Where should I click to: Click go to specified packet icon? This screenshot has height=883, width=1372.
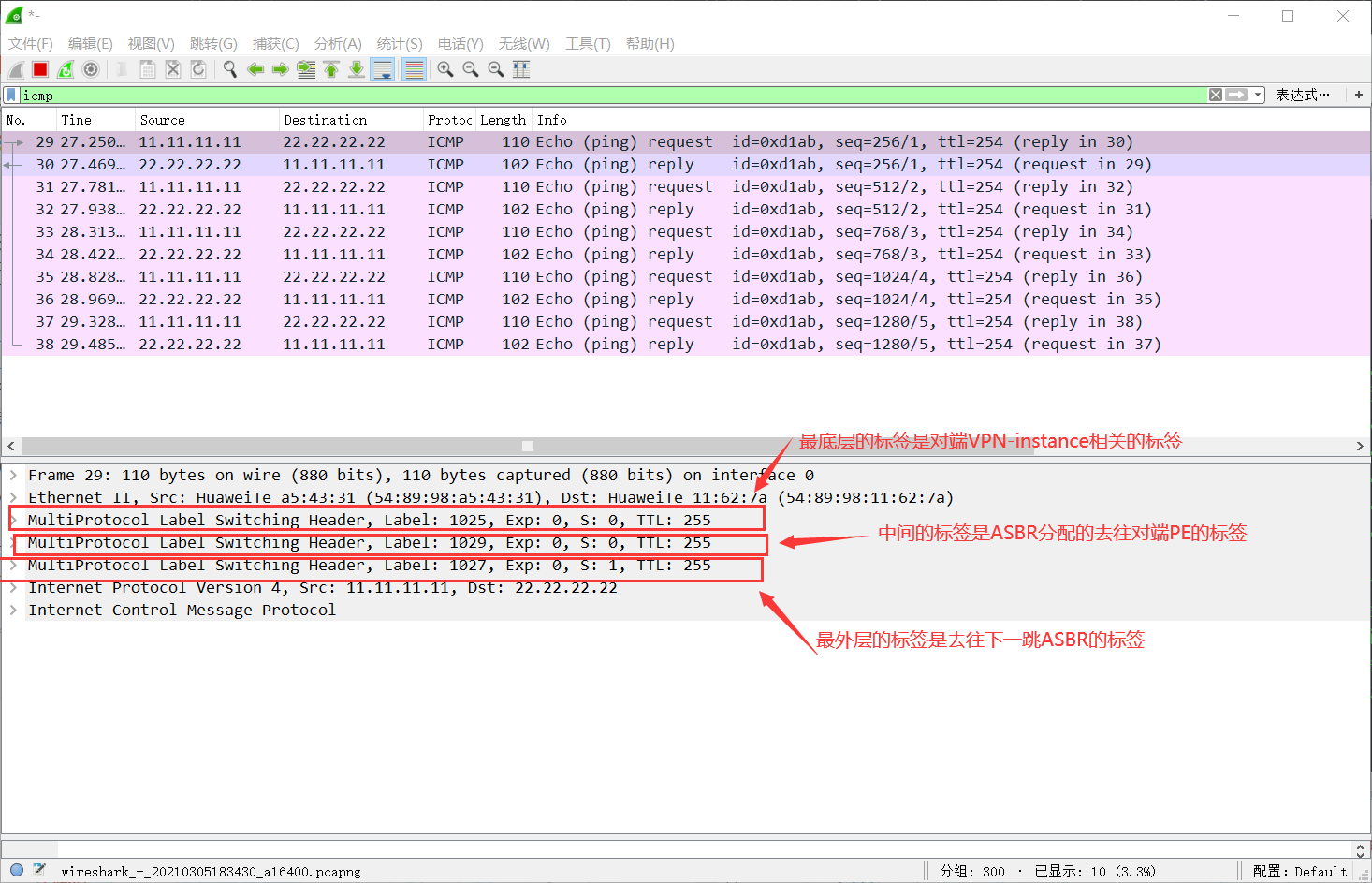point(306,69)
